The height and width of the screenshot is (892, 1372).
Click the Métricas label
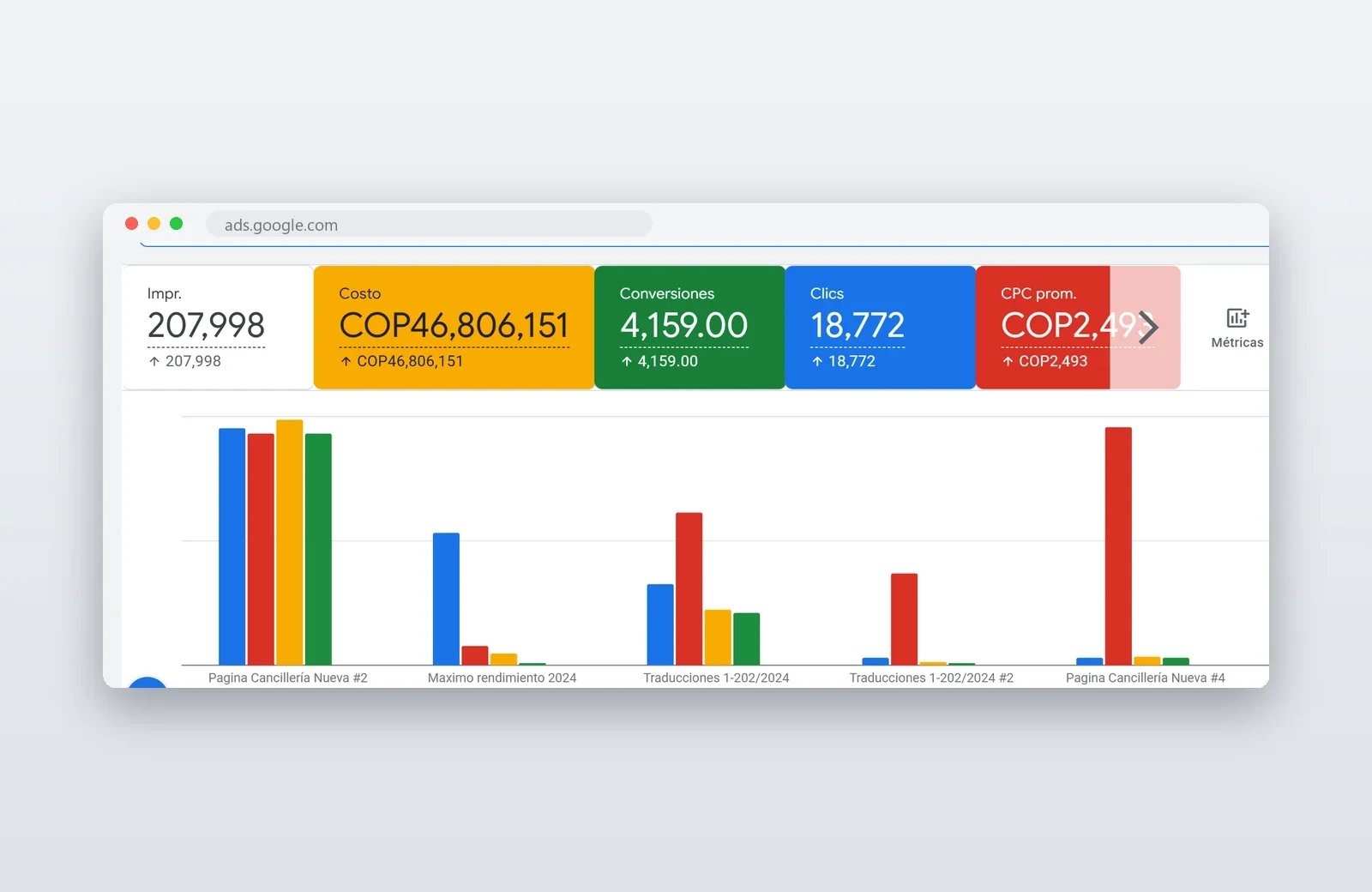[x=1237, y=342]
